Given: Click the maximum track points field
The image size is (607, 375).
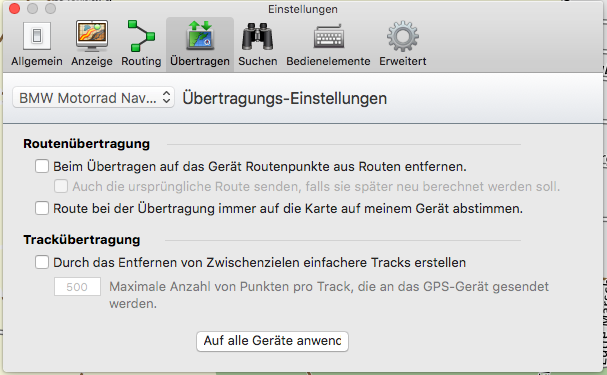Looking at the screenshot, I should 77,287.
